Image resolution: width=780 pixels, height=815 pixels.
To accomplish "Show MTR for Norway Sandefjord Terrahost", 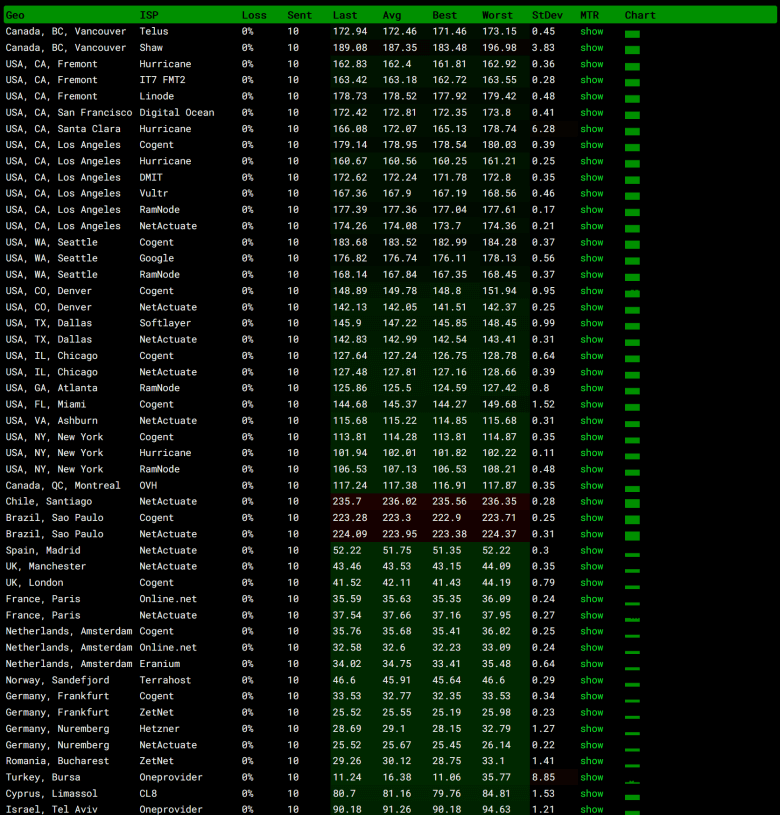I will coord(591,680).
